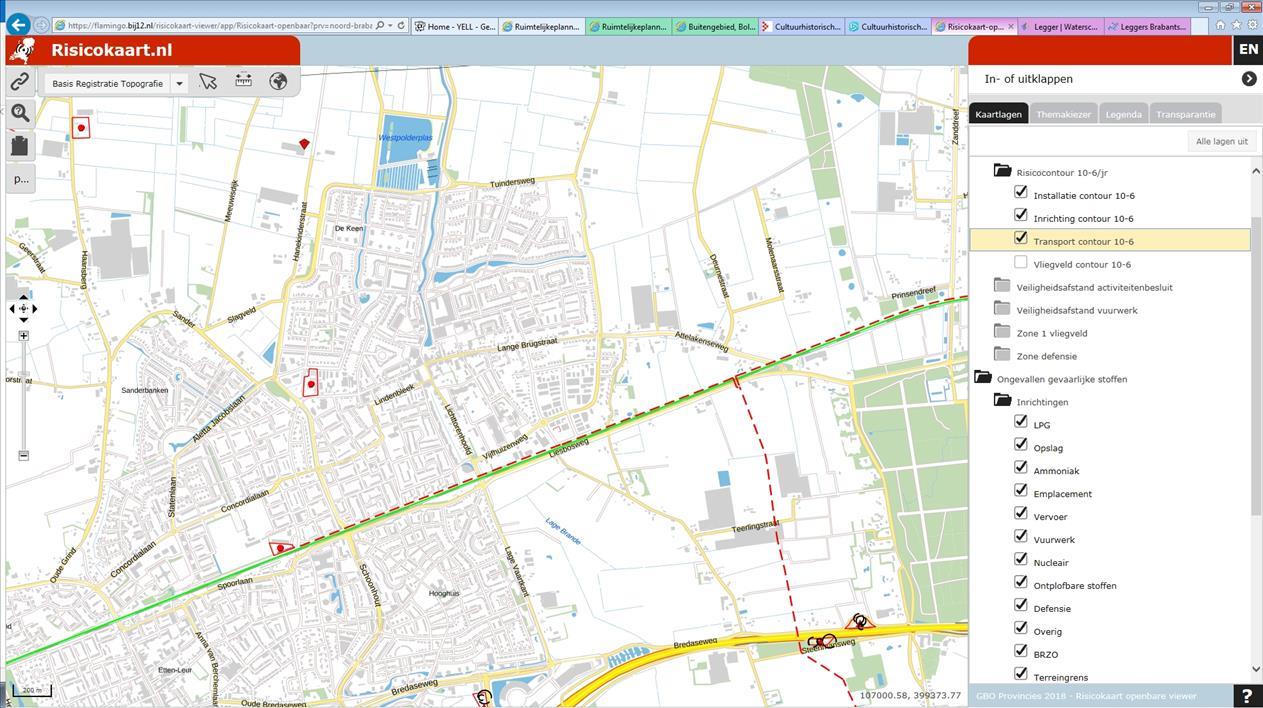Collapse Ongevallen gevaarlijke stoffen folder
This screenshot has height=708, width=1263.
(x=983, y=378)
